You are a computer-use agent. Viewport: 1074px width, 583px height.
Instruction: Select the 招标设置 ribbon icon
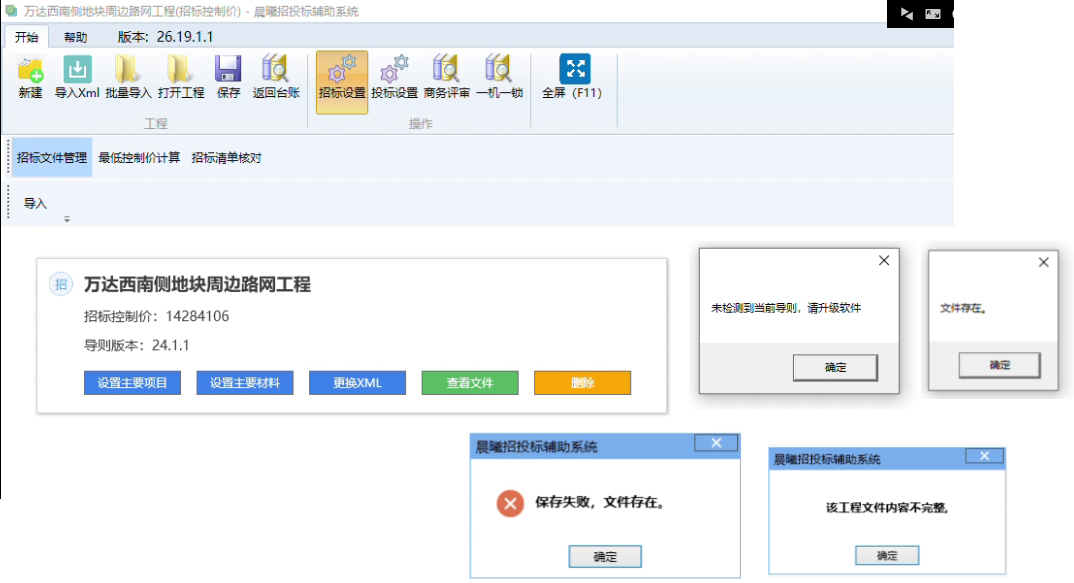pyautogui.click(x=342, y=70)
